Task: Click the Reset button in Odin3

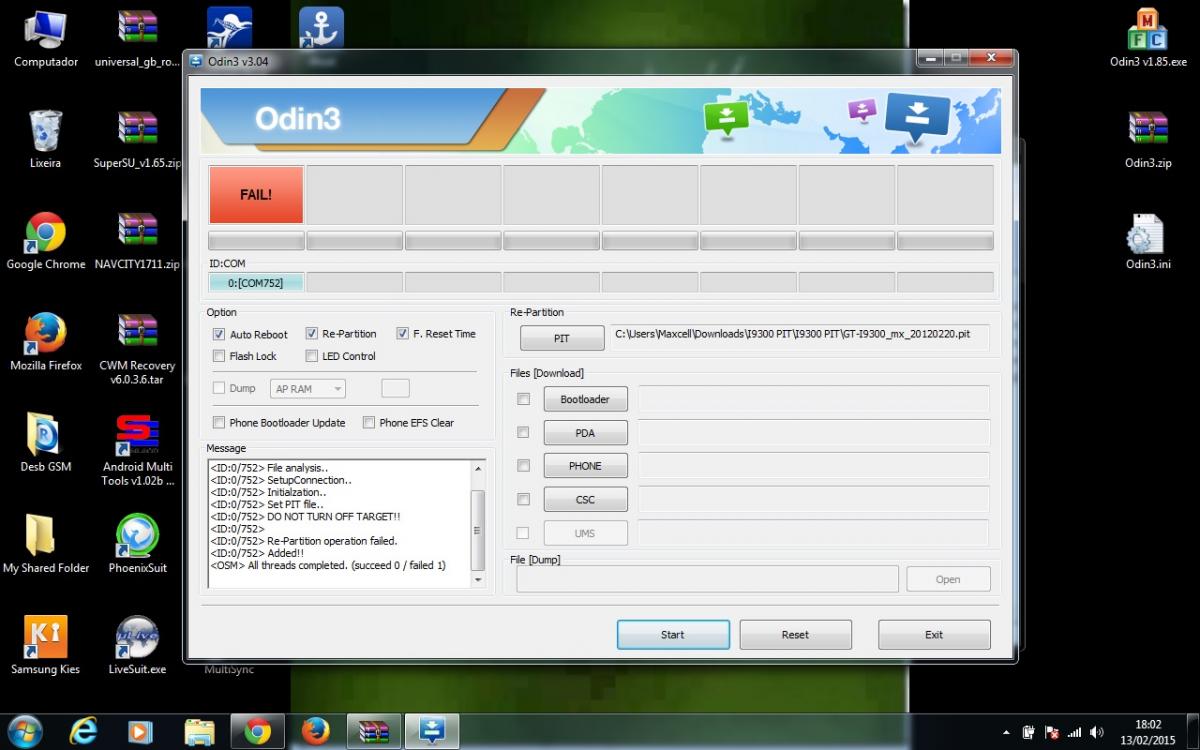Action: click(795, 634)
